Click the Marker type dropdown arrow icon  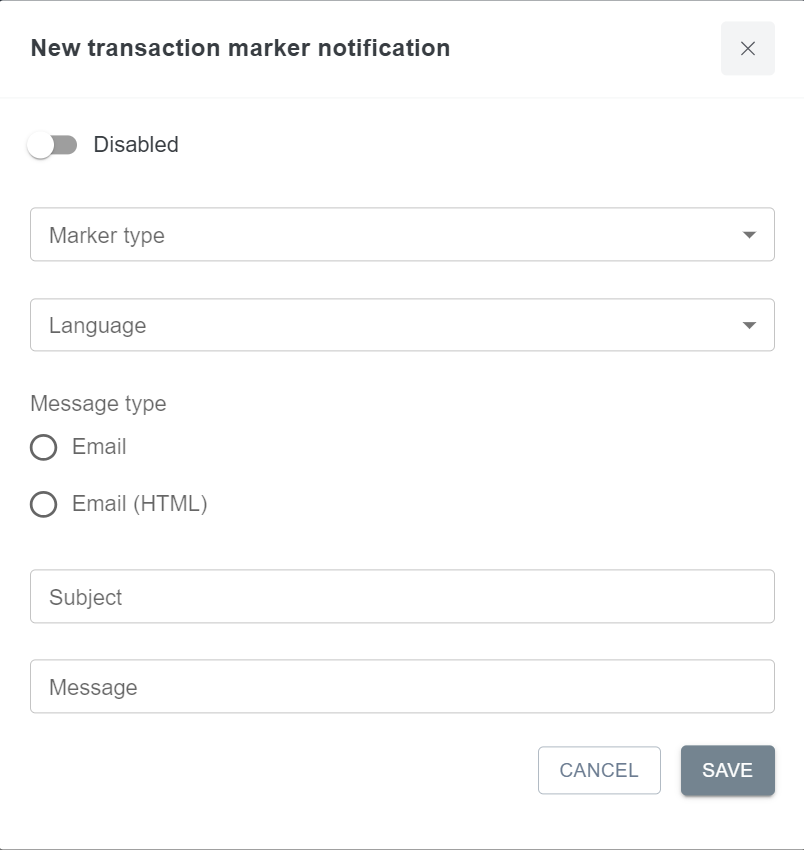click(x=749, y=235)
